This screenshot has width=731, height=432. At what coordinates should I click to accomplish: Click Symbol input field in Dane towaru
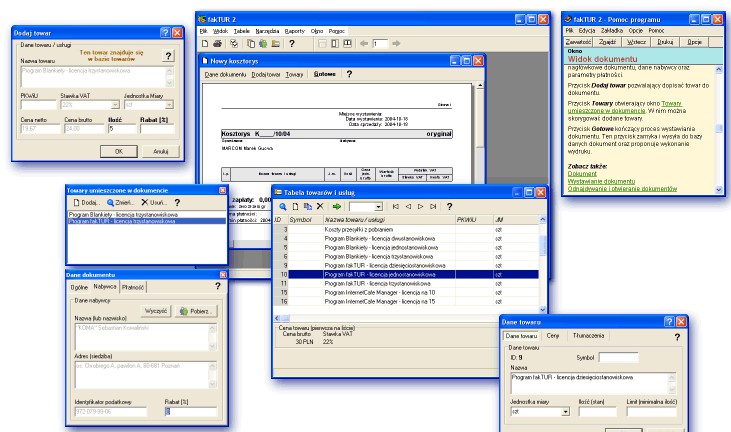pyautogui.click(x=619, y=358)
